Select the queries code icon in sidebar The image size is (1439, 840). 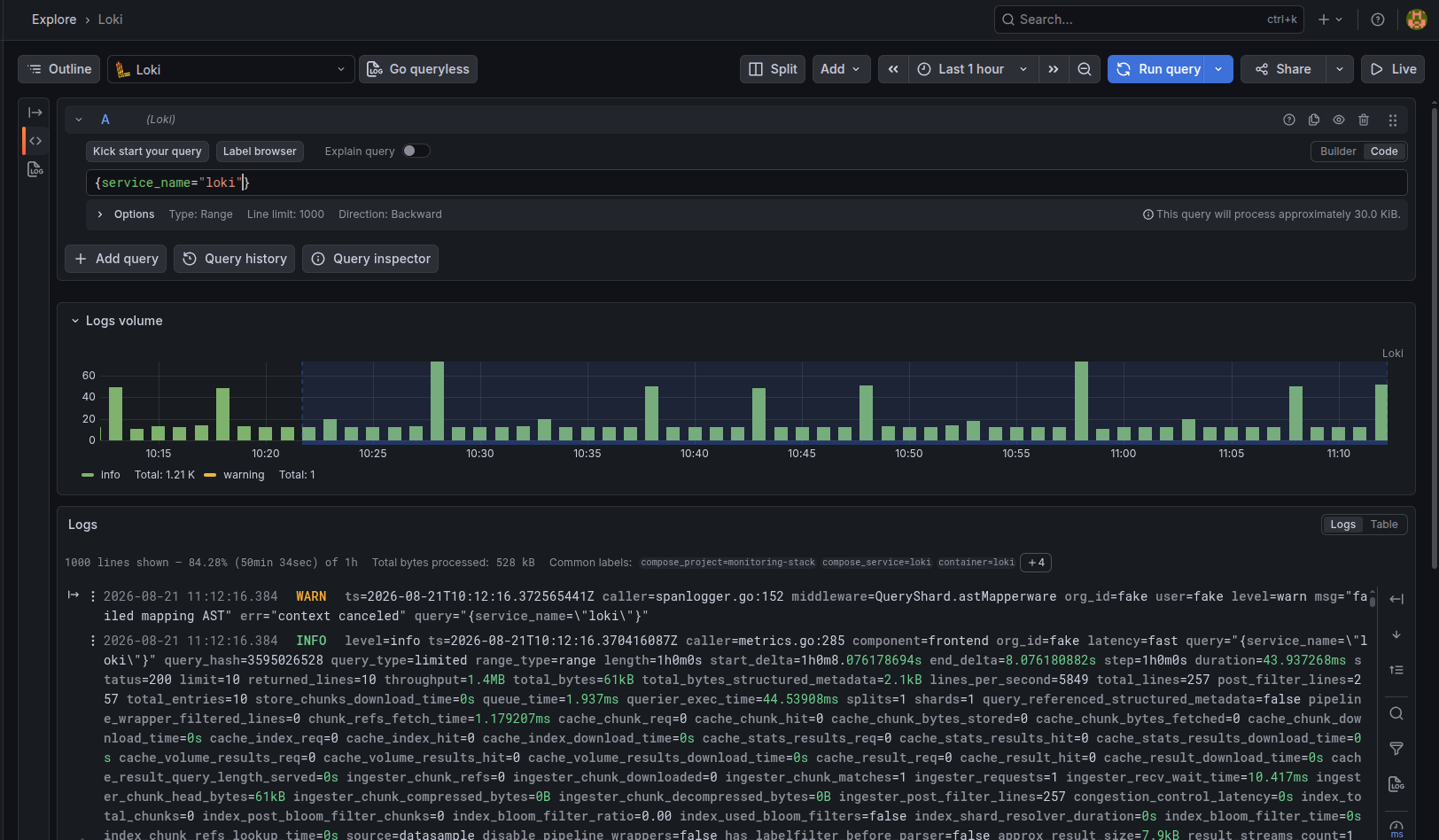coord(35,141)
